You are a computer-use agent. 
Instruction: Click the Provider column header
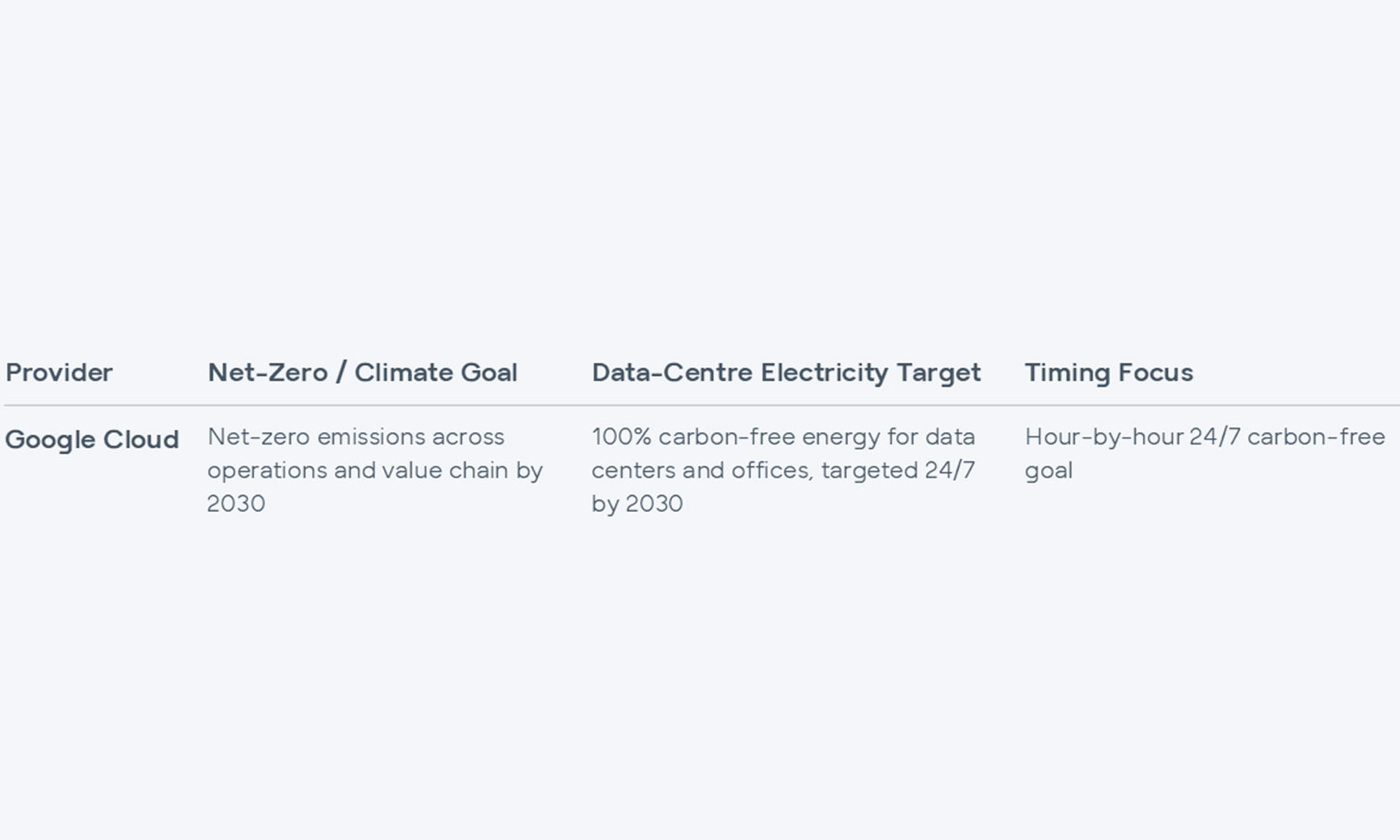coord(59,372)
